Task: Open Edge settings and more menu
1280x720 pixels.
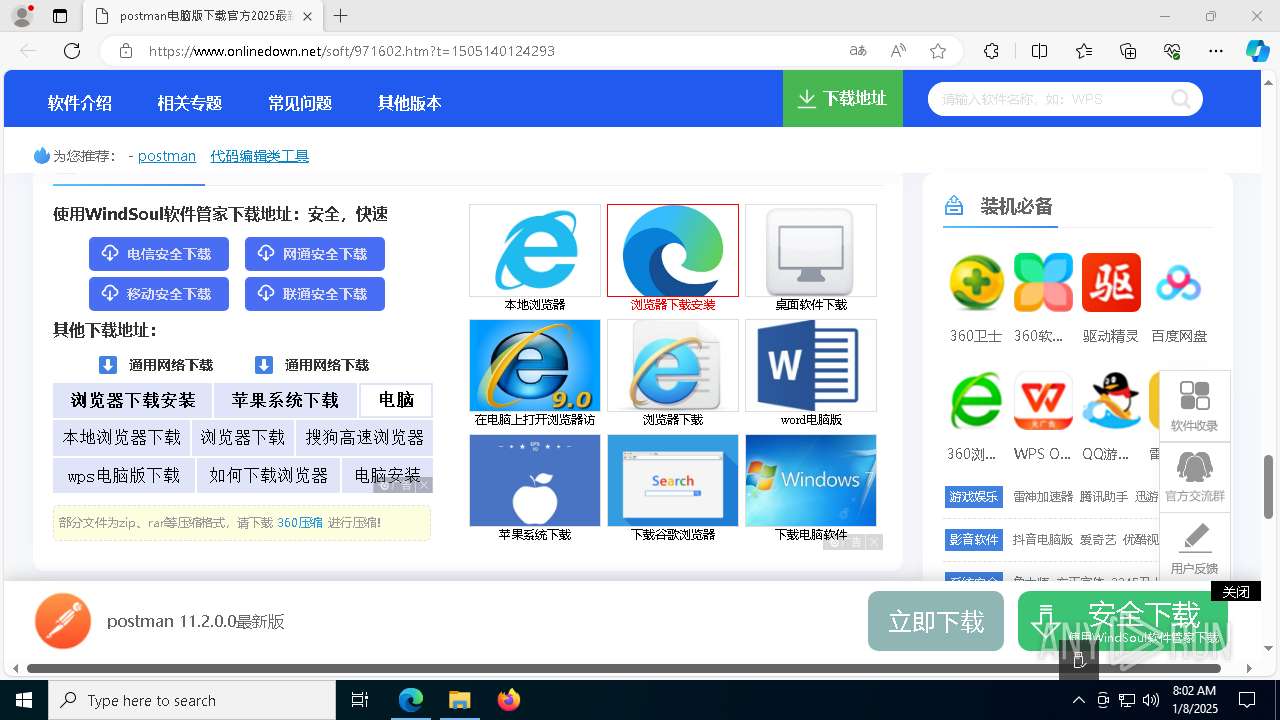Action: point(1216,51)
